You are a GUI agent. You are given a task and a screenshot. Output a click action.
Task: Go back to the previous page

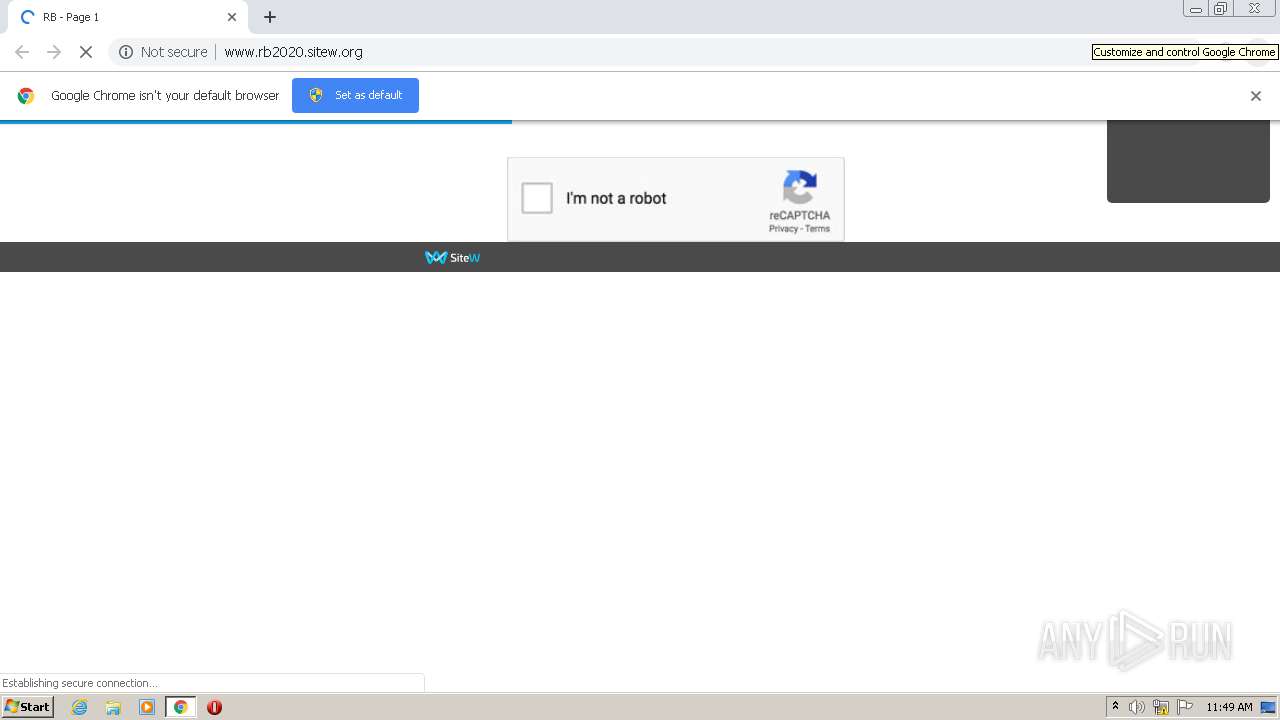click(x=22, y=52)
